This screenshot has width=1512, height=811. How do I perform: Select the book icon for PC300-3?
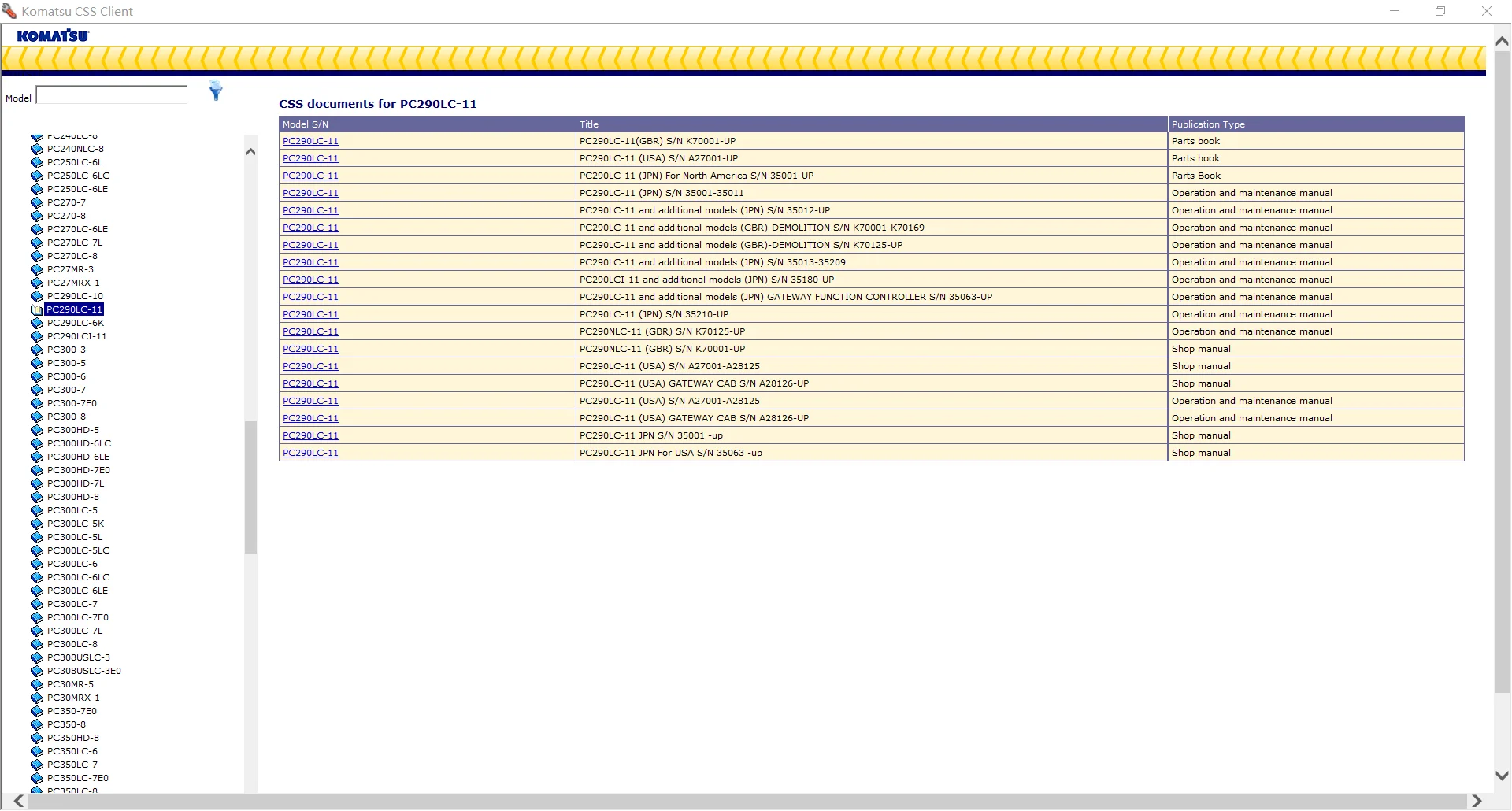pyautogui.click(x=36, y=350)
